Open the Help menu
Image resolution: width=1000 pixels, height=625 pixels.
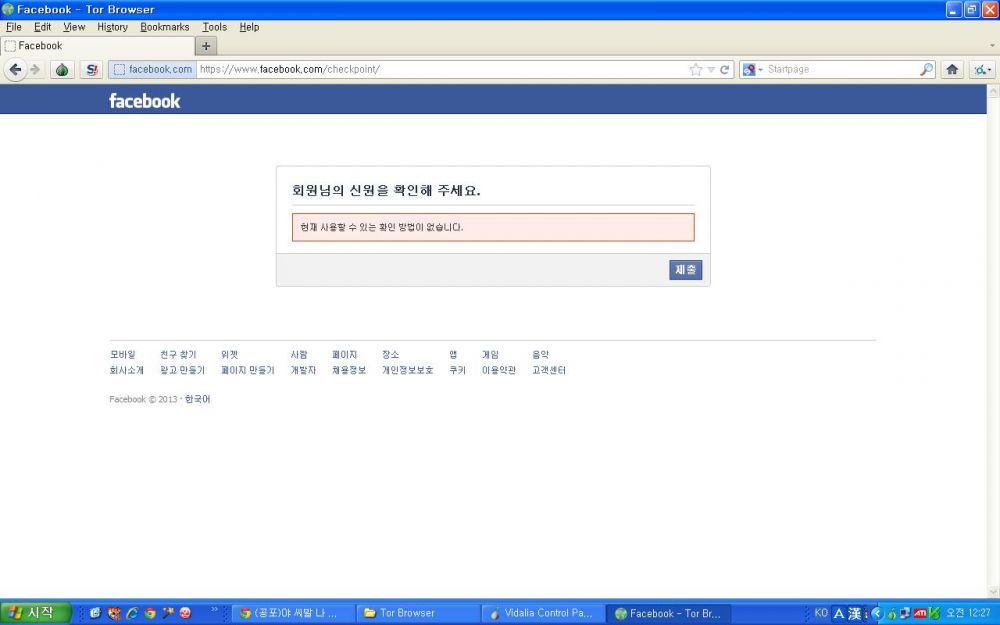click(x=249, y=27)
